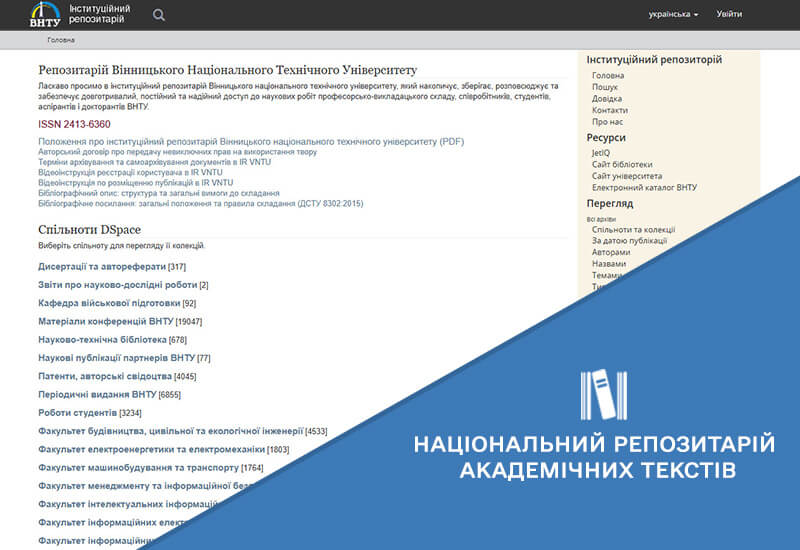Open Патенти, авторські свідоцтва community
The width and height of the screenshot is (800, 550).
coord(105,376)
